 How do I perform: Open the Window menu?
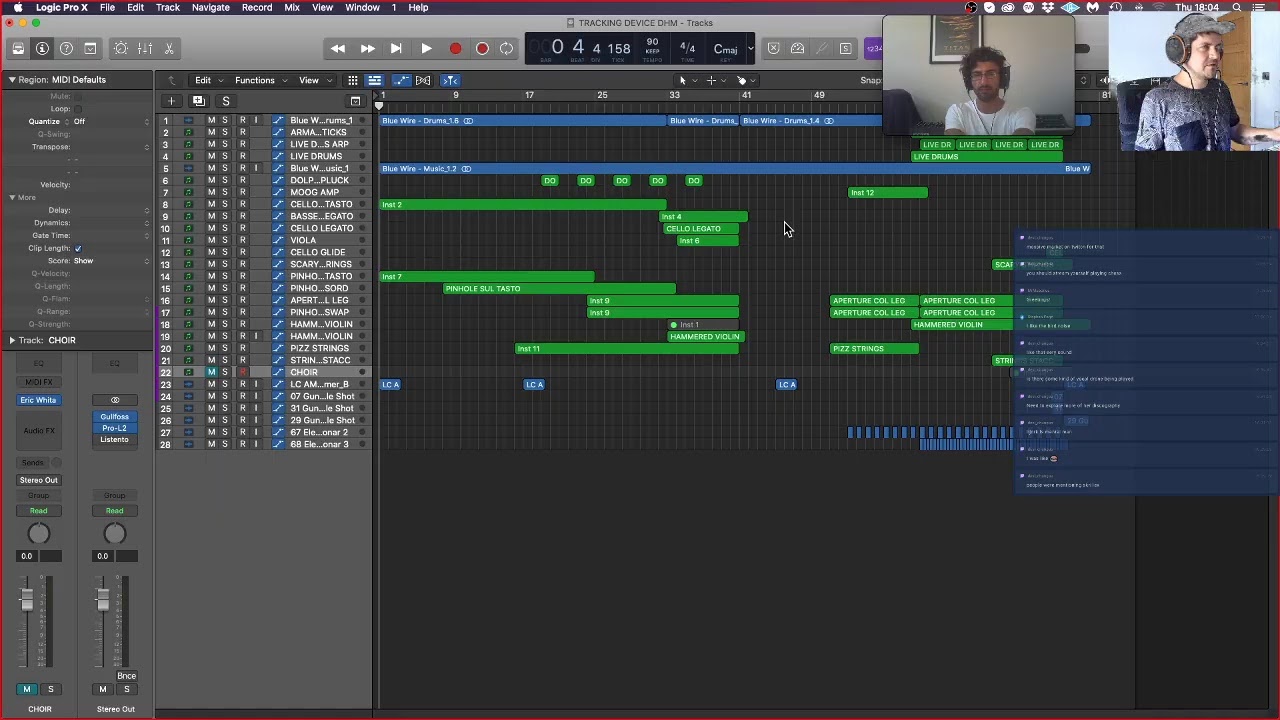pyautogui.click(x=362, y=7)
